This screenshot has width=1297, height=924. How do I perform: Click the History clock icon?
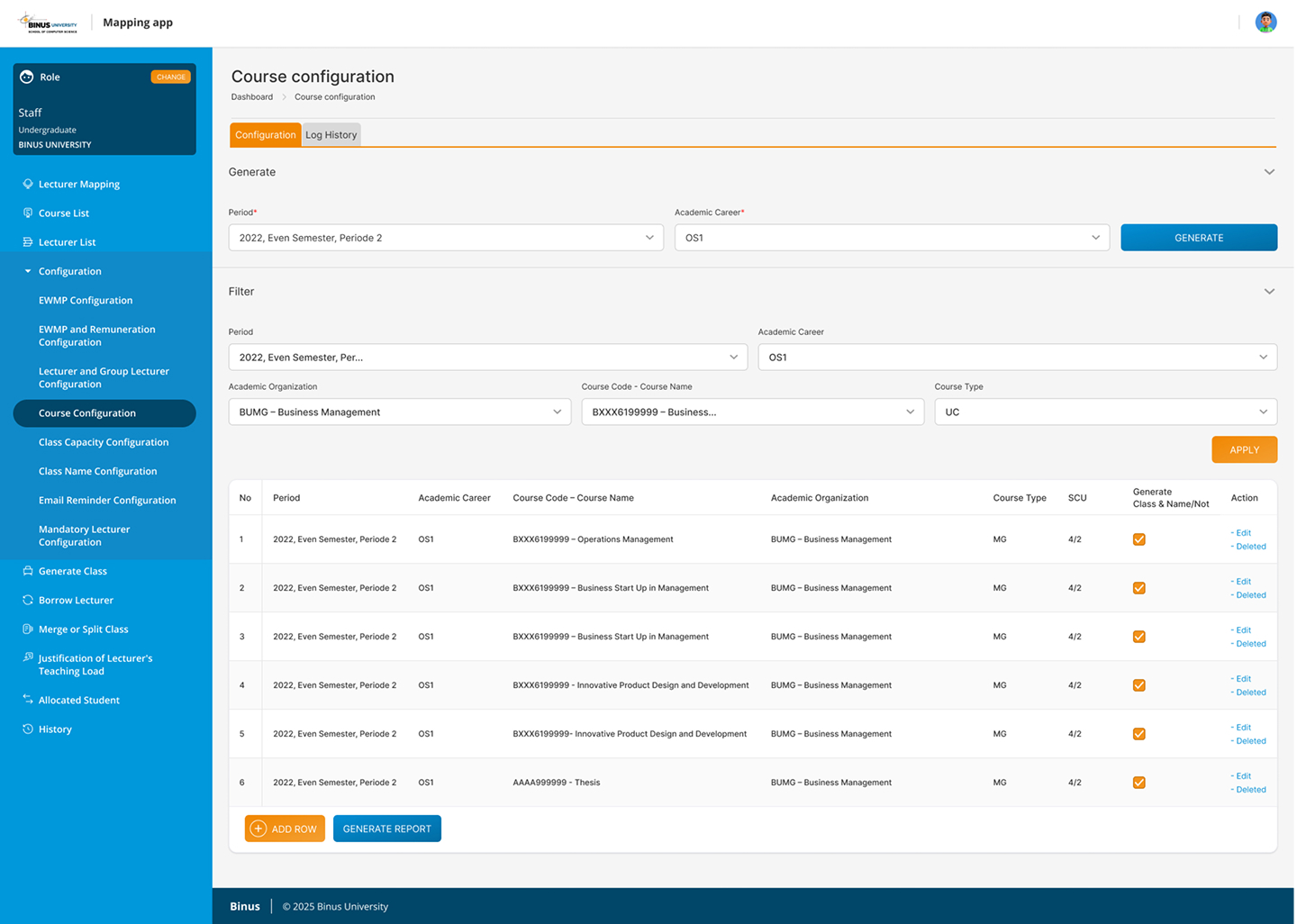tap(28, 729)
